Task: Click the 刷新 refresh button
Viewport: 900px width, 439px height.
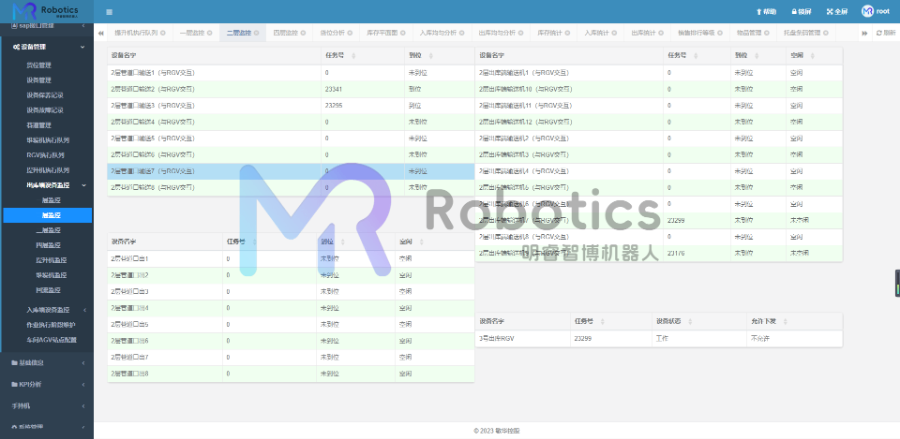Action: coord(884,33)
